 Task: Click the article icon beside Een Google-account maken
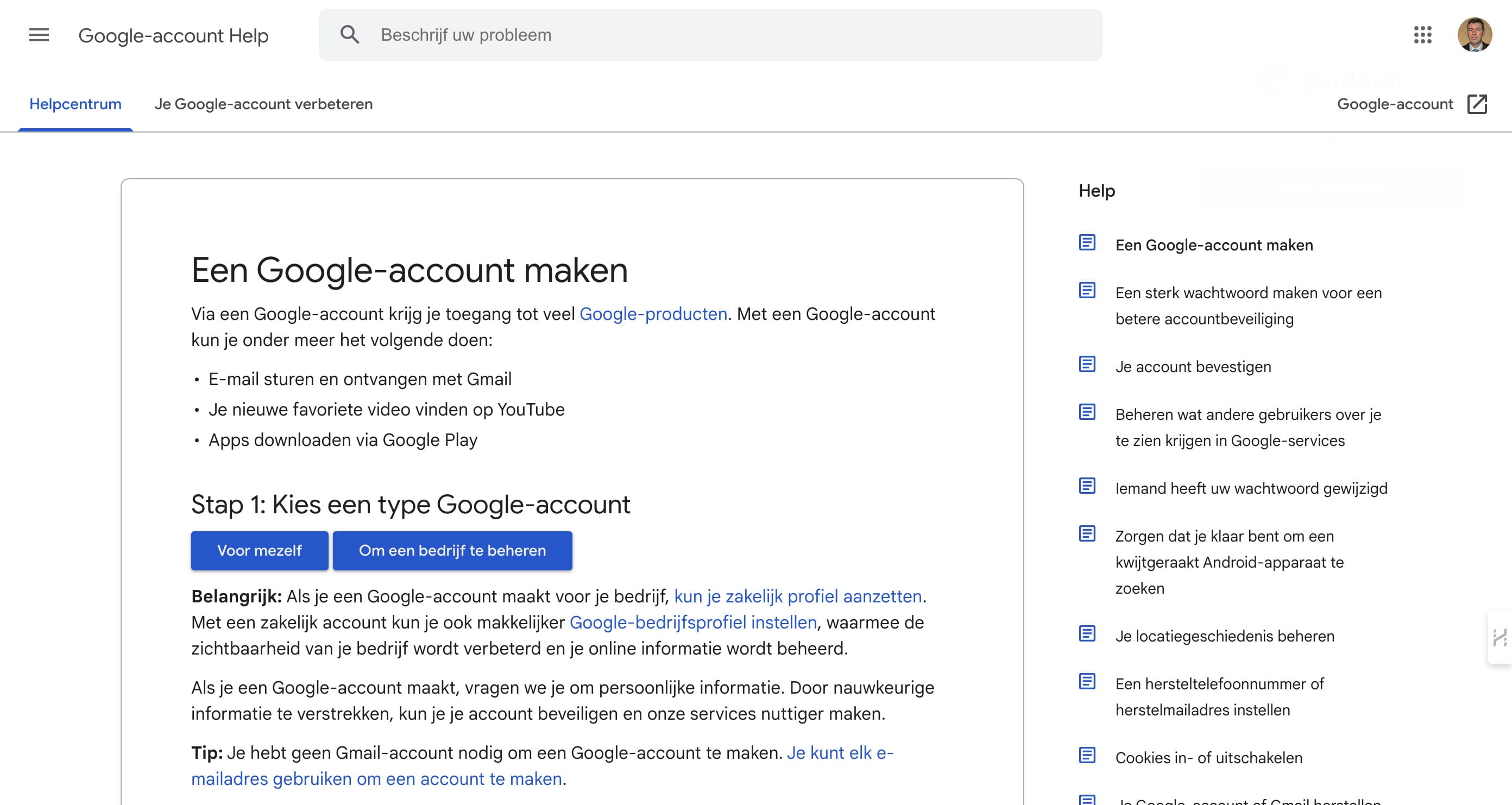1088,242
